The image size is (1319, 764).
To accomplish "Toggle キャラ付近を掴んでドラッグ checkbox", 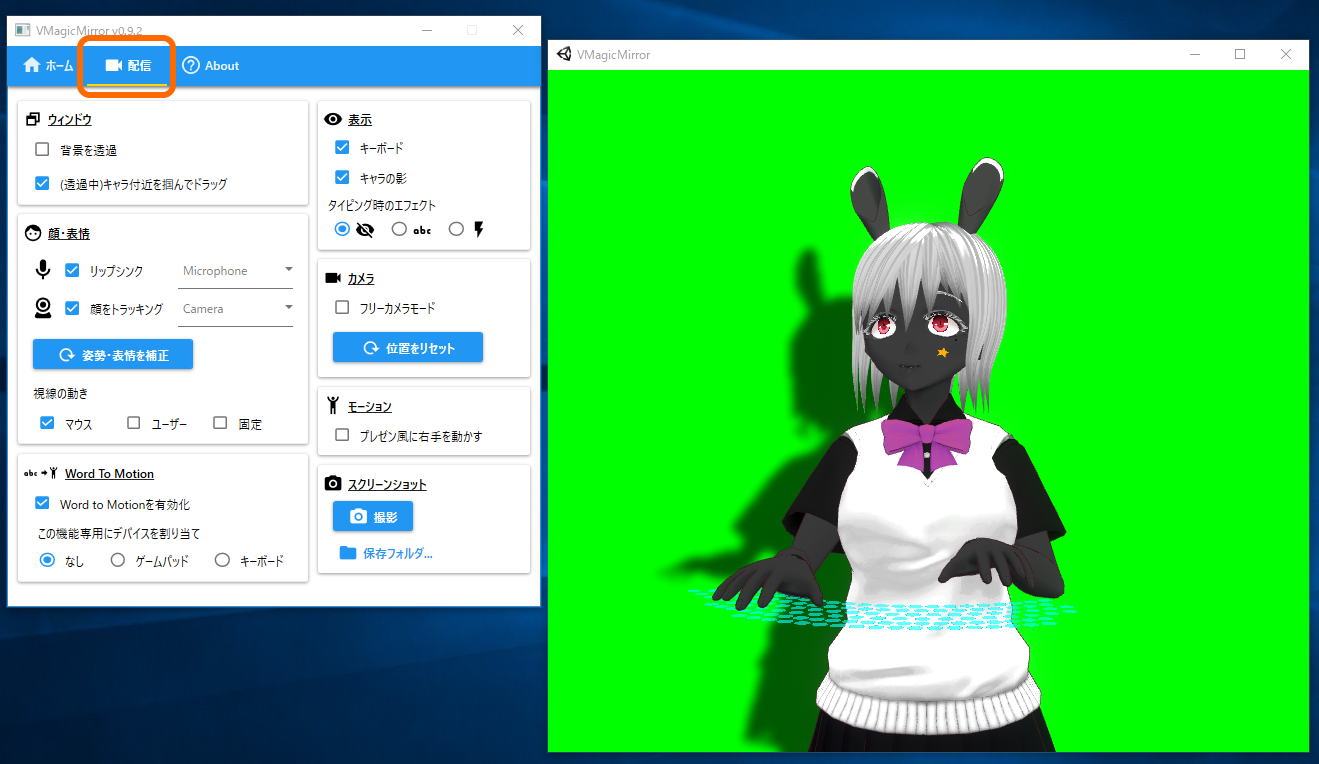I will pos(42,184).
